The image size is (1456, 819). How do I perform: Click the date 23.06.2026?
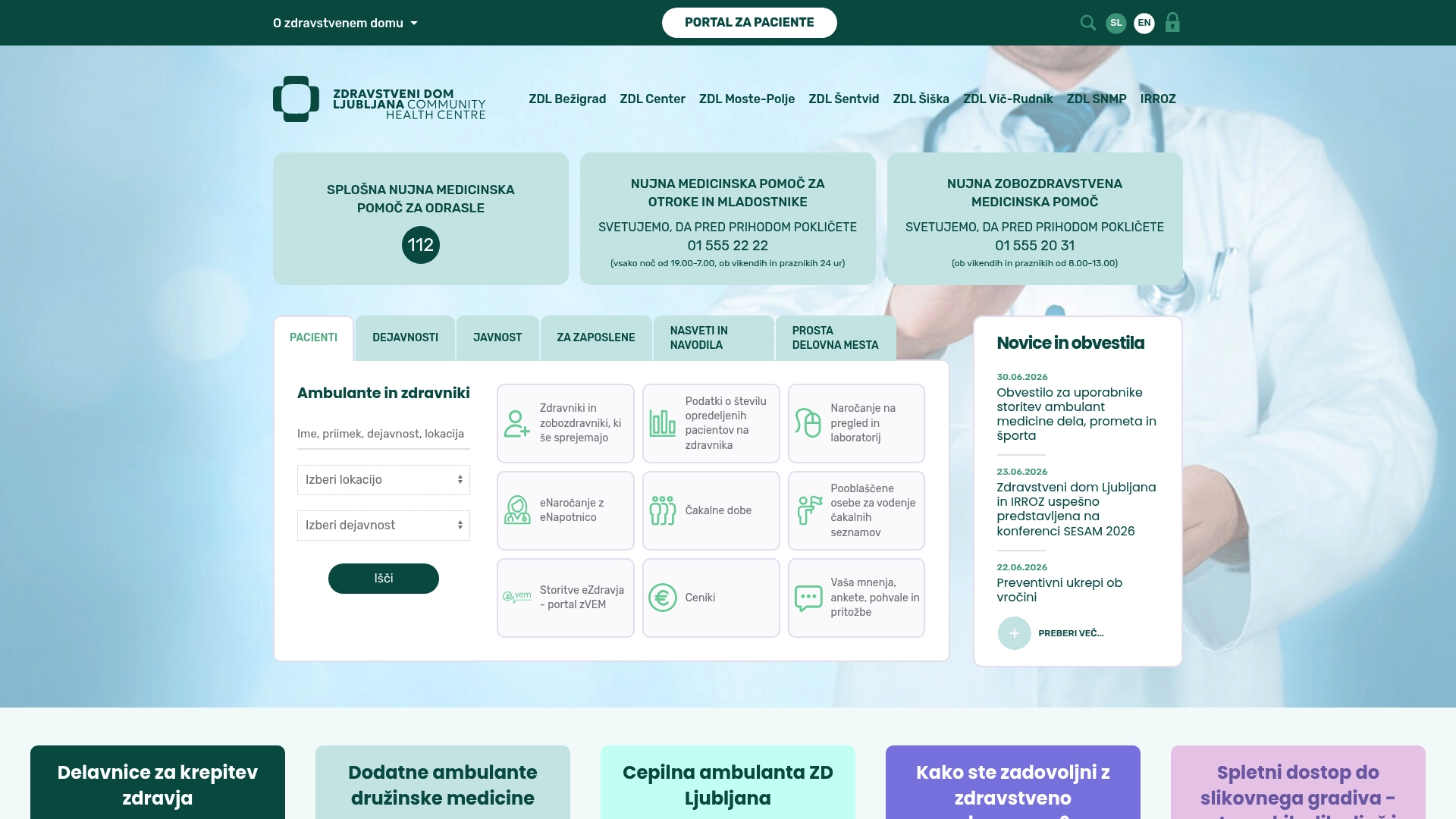coord(1022,472)
